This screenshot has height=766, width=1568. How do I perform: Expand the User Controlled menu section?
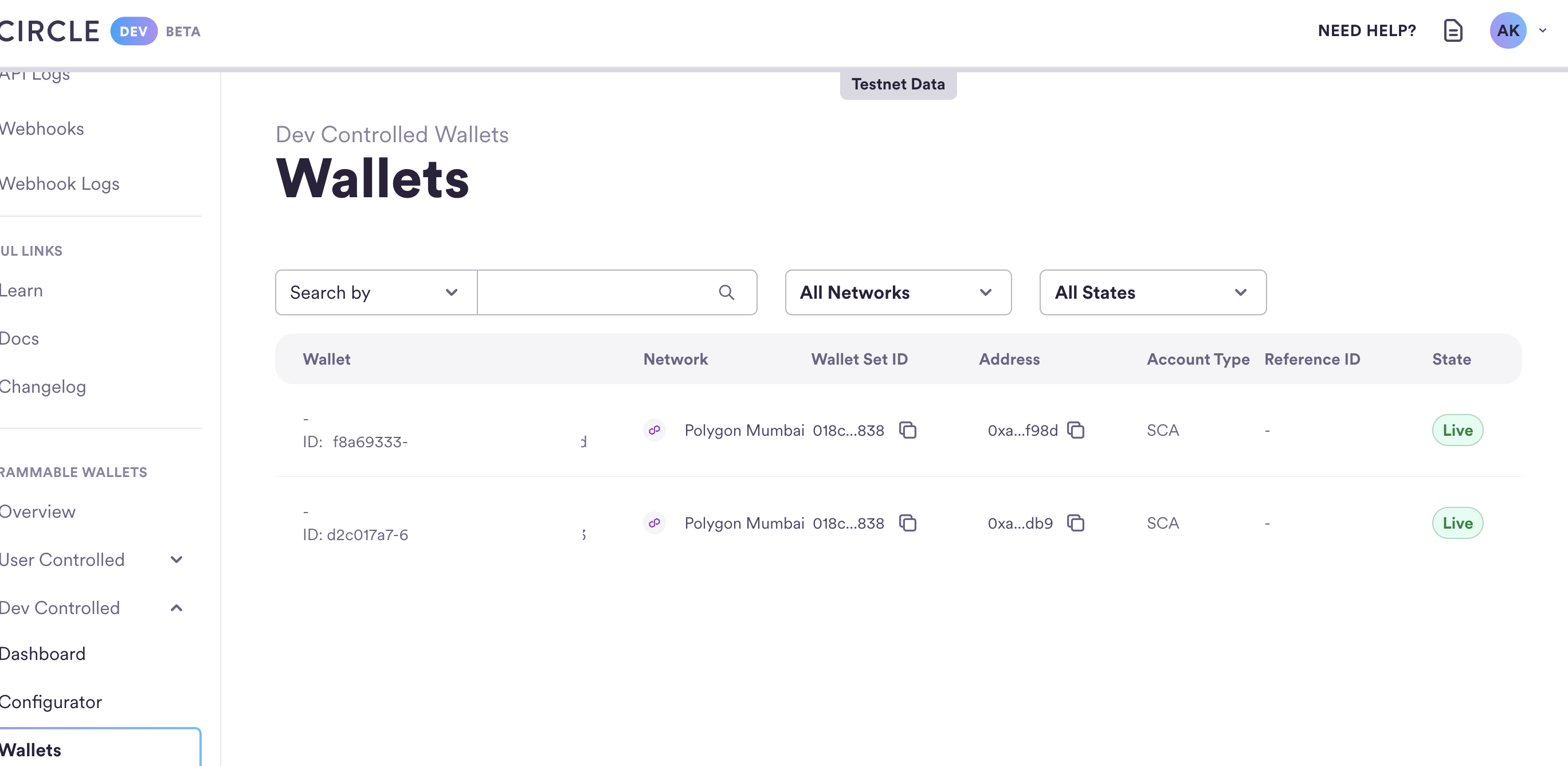(177, 560)
